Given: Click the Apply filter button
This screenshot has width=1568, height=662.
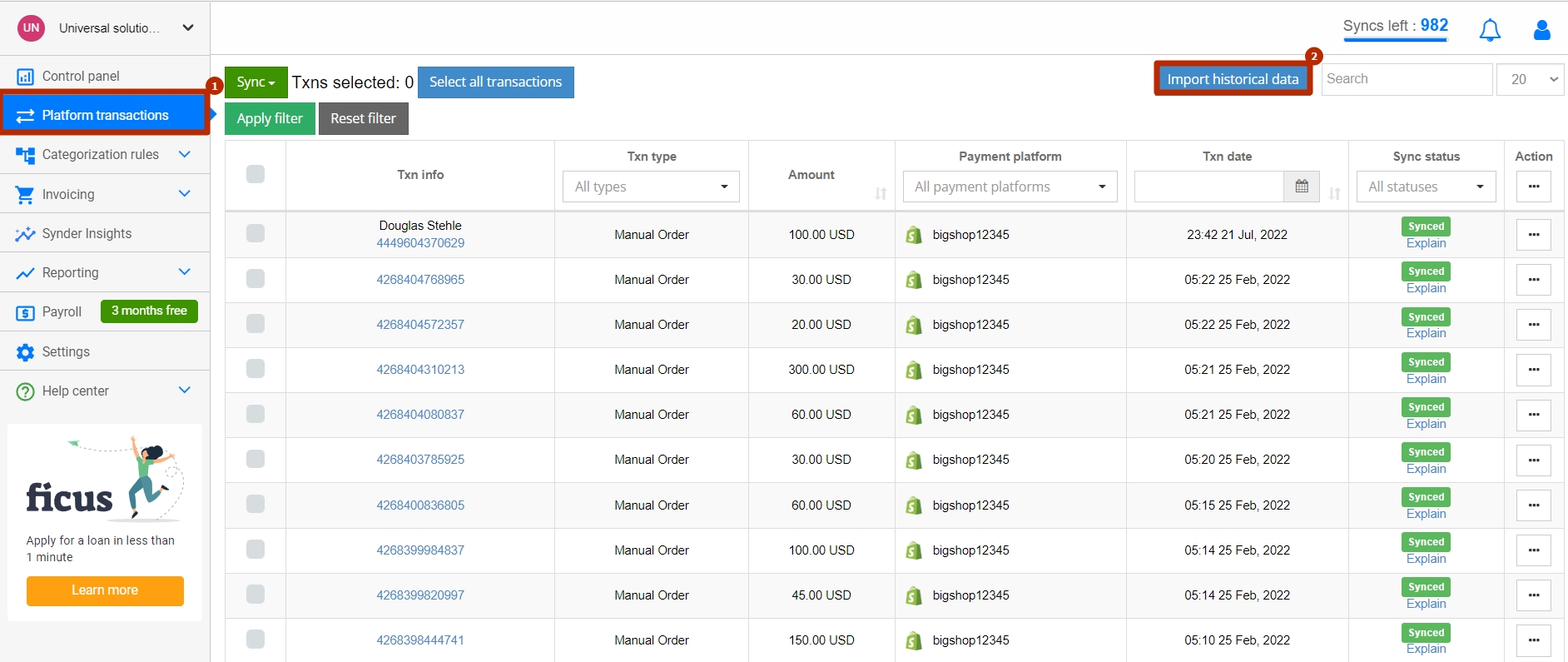Looking at the screenshot, I should [x=270, y=118].
